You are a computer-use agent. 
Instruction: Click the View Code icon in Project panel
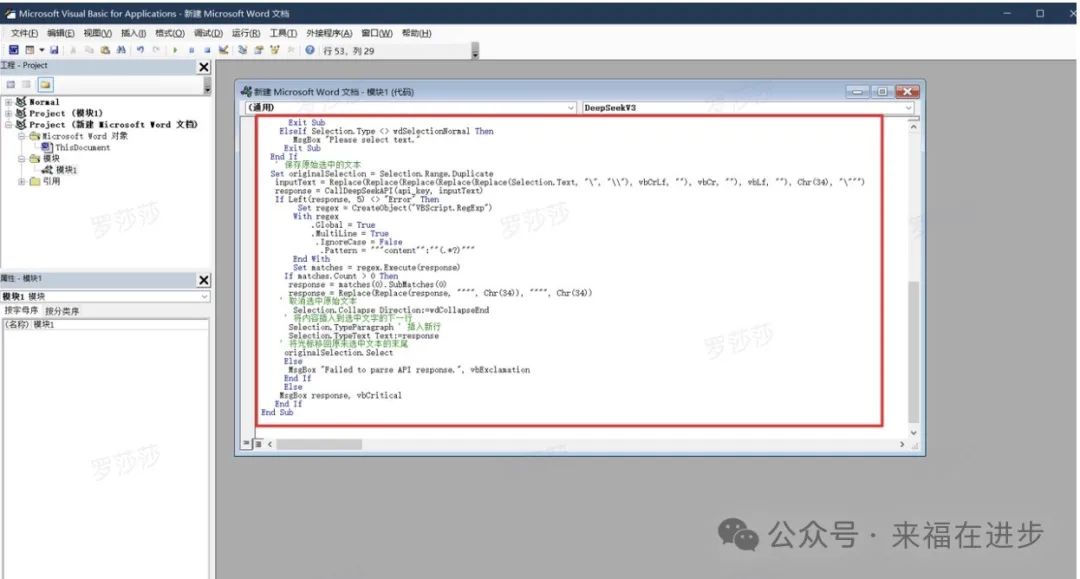point(10,85)
